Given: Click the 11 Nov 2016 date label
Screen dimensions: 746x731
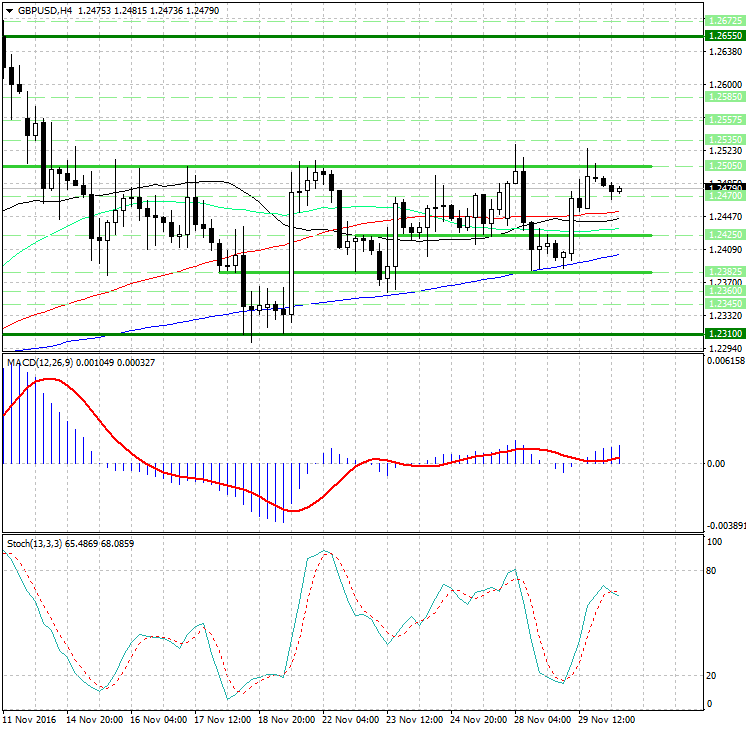Looking at the screenshot, I should click(x=29, y=719).
